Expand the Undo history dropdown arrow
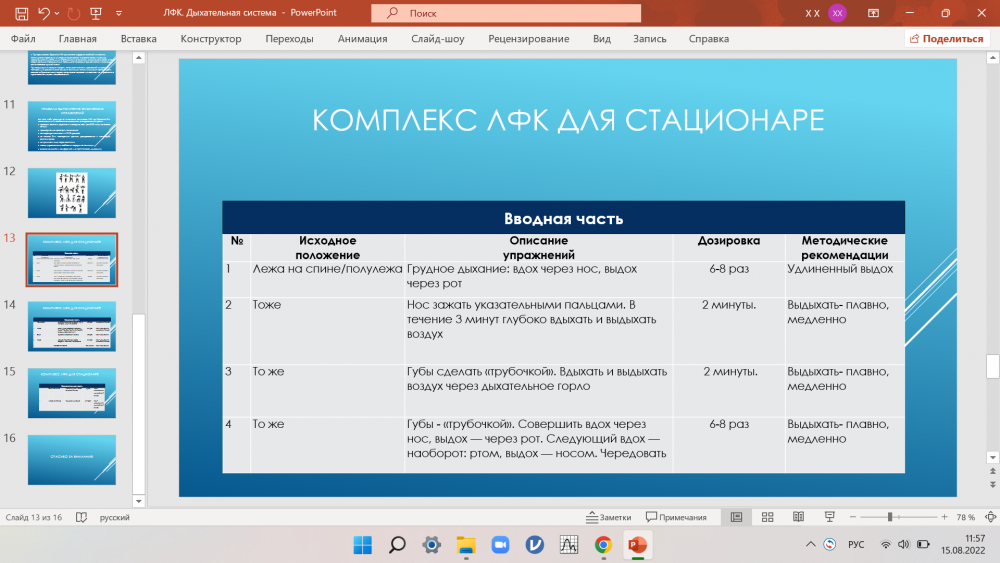 tap(58, 13)
